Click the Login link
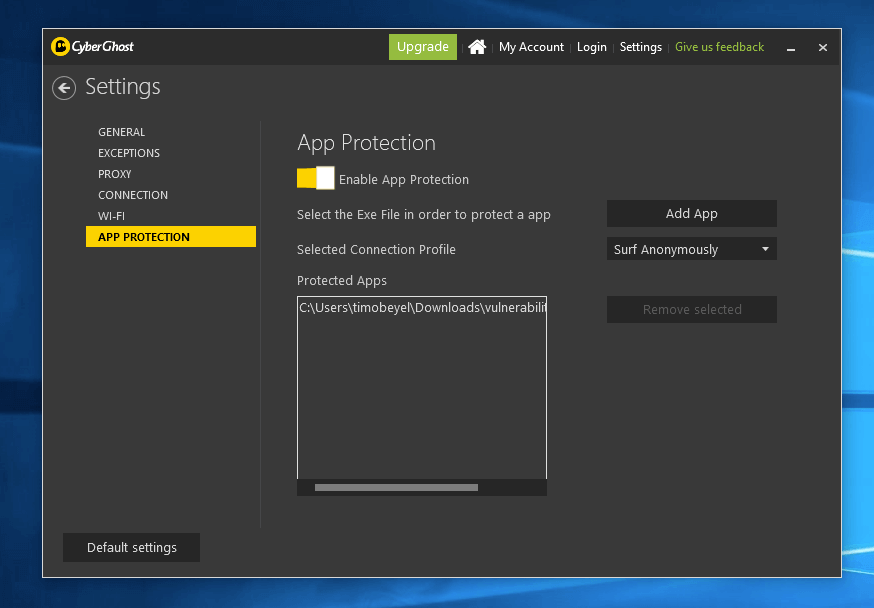Image resolution: width=874 pixels, height=608 pixels. tap(591, 47)
